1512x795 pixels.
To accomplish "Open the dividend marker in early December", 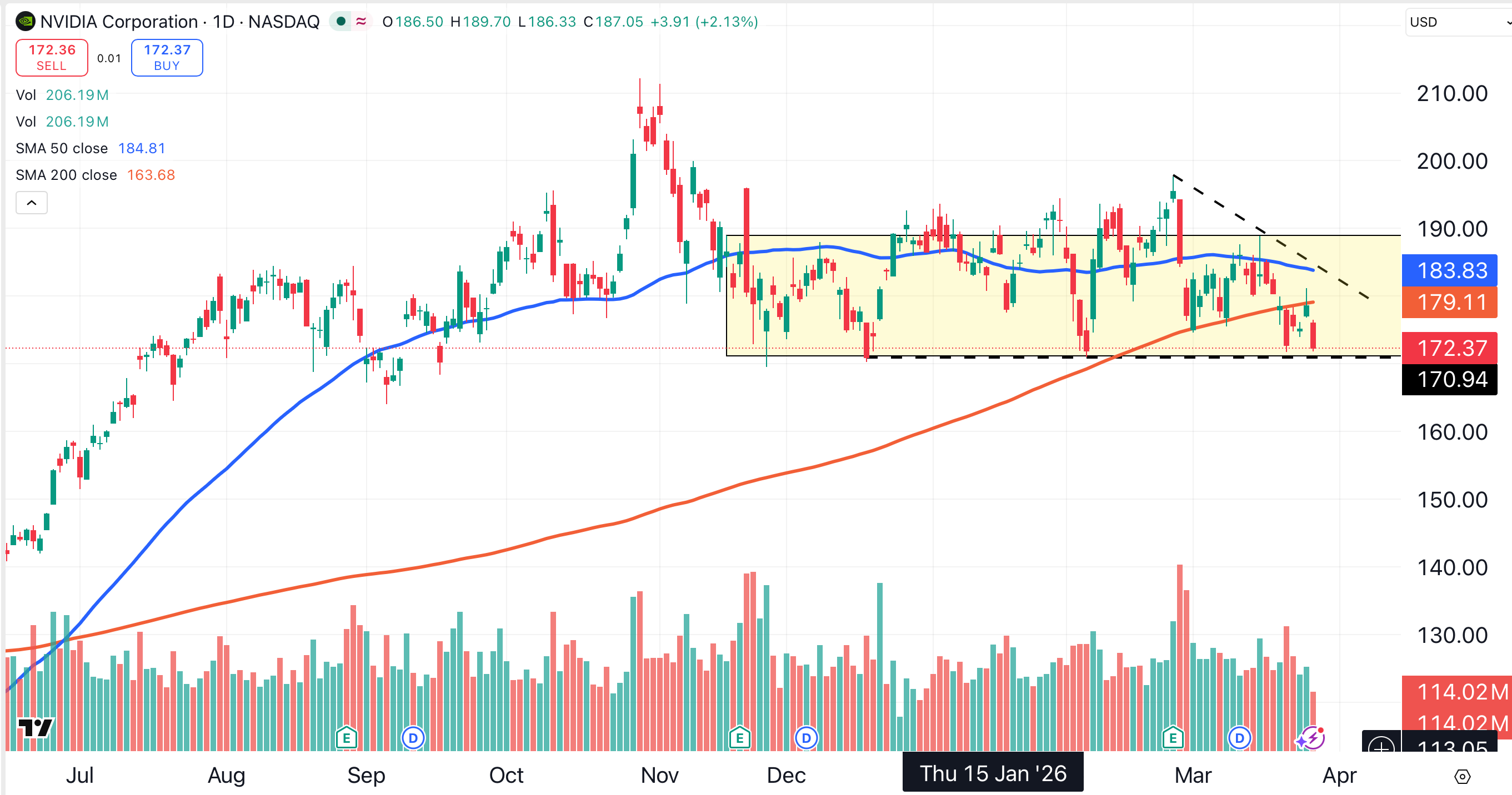I will click(x=806, y=738).
